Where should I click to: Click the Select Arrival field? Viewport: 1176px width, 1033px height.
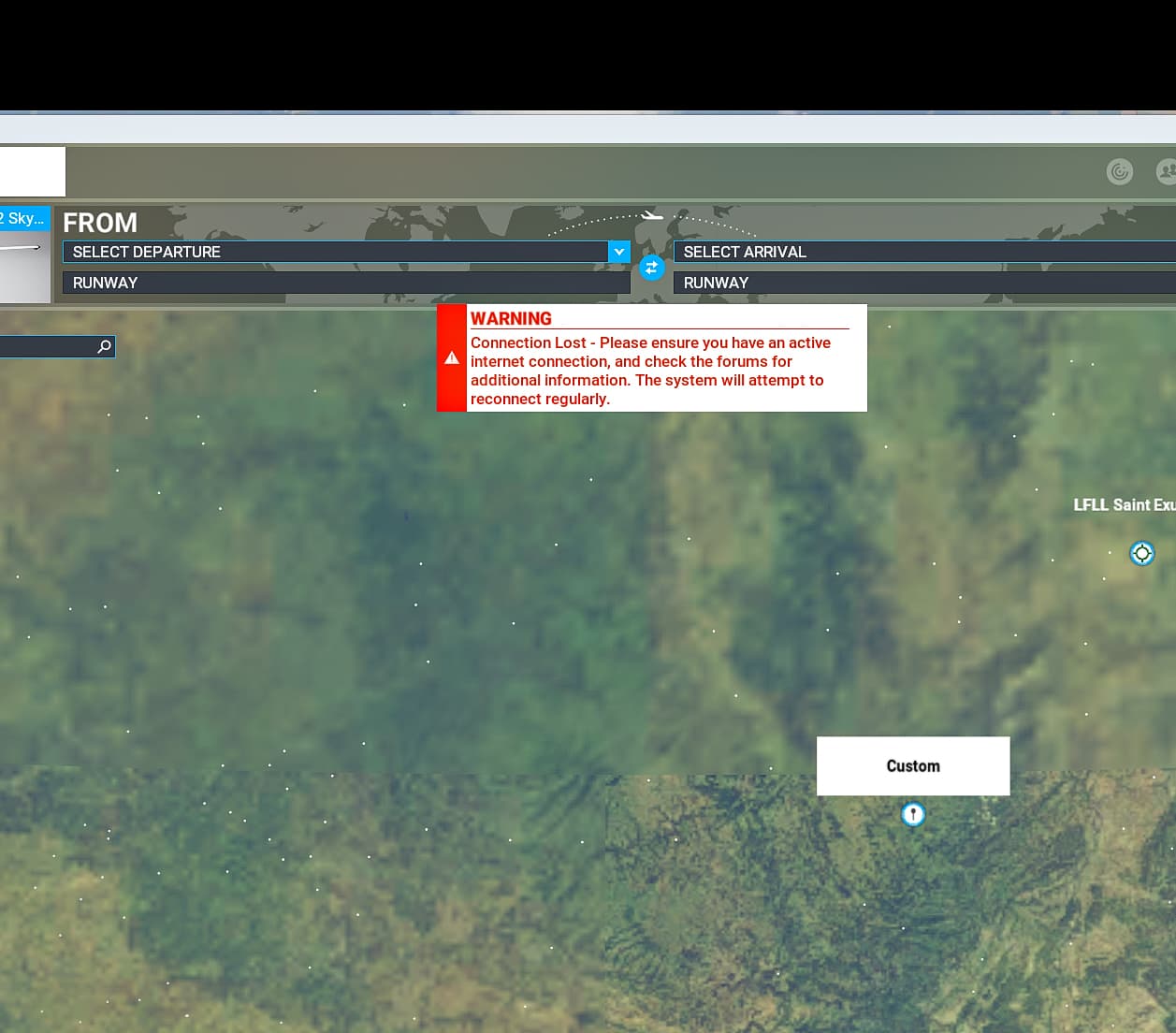[924, 252]
